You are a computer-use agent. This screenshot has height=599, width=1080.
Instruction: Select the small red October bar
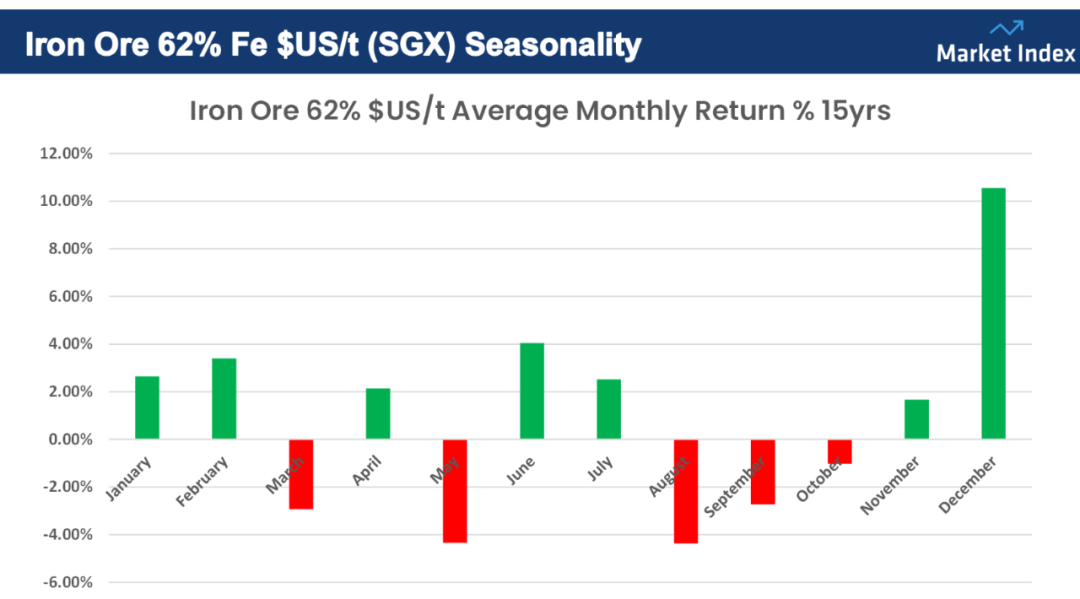pos(840,451)
